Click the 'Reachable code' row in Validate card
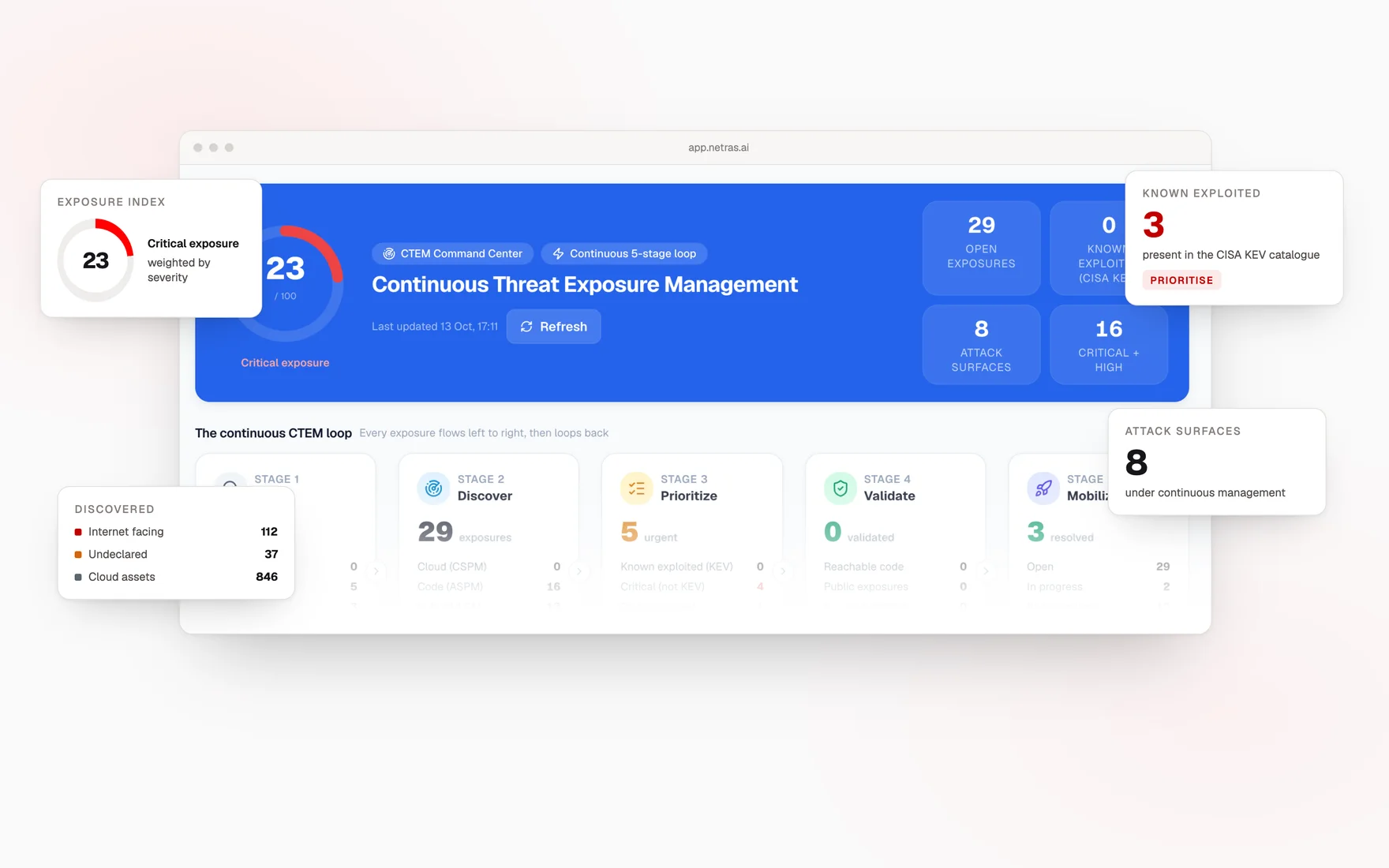 pos(895,567)
